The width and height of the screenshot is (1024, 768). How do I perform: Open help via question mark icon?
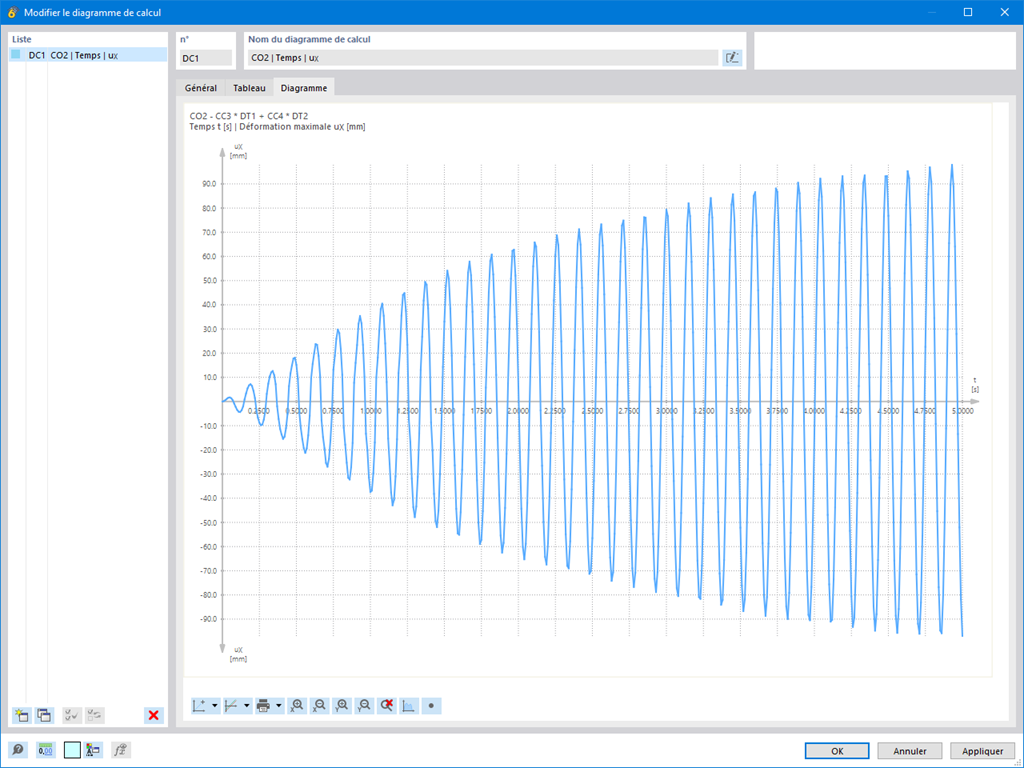point(18,750)
